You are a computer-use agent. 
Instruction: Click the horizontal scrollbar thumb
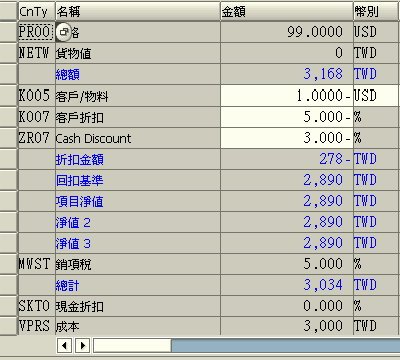132,345
